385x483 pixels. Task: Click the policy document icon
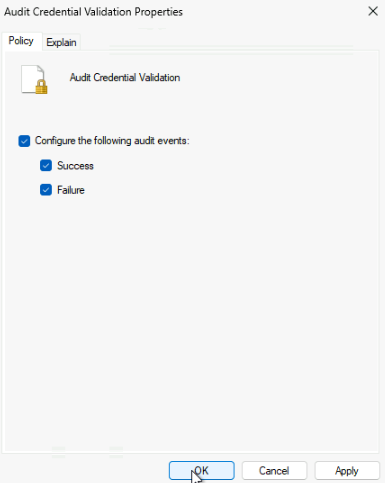(x=34, y=79)
